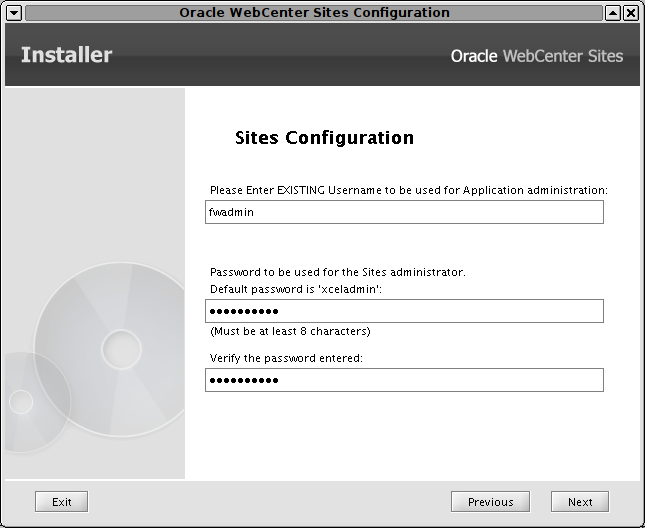Click the 'Must be at least 8 characters' note
The width and height of the screenshot is (645, 528).
point(290,331)
